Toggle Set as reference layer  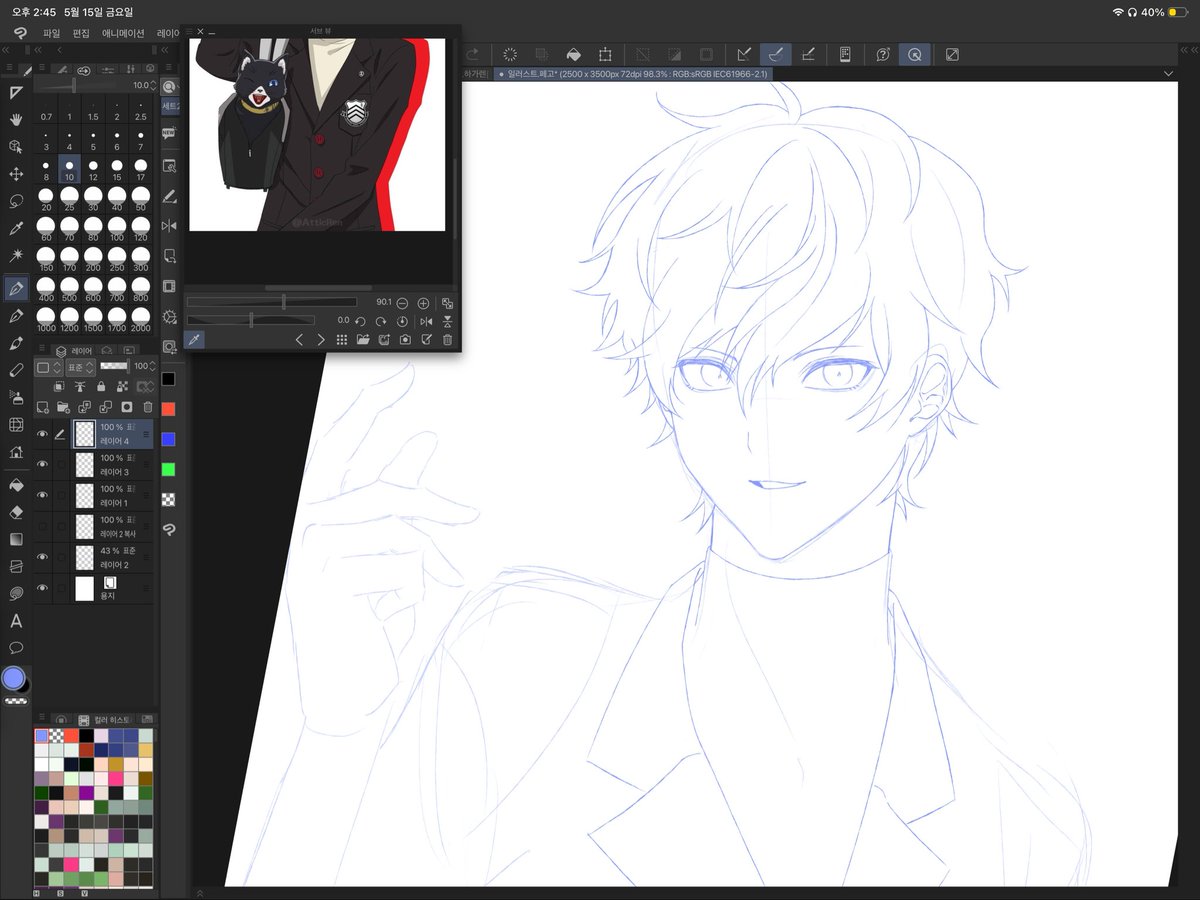[x=80, y=386]
